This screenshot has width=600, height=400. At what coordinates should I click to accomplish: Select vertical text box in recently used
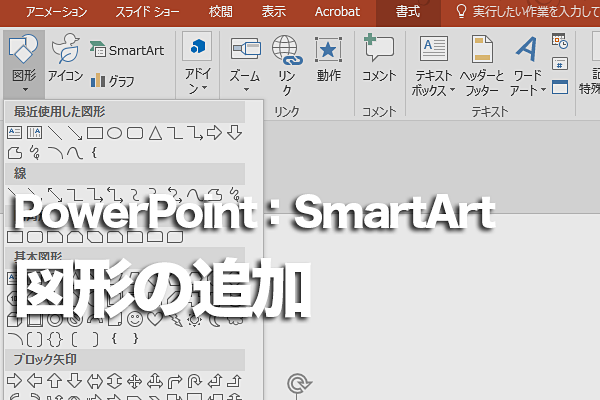coord(34,133)
